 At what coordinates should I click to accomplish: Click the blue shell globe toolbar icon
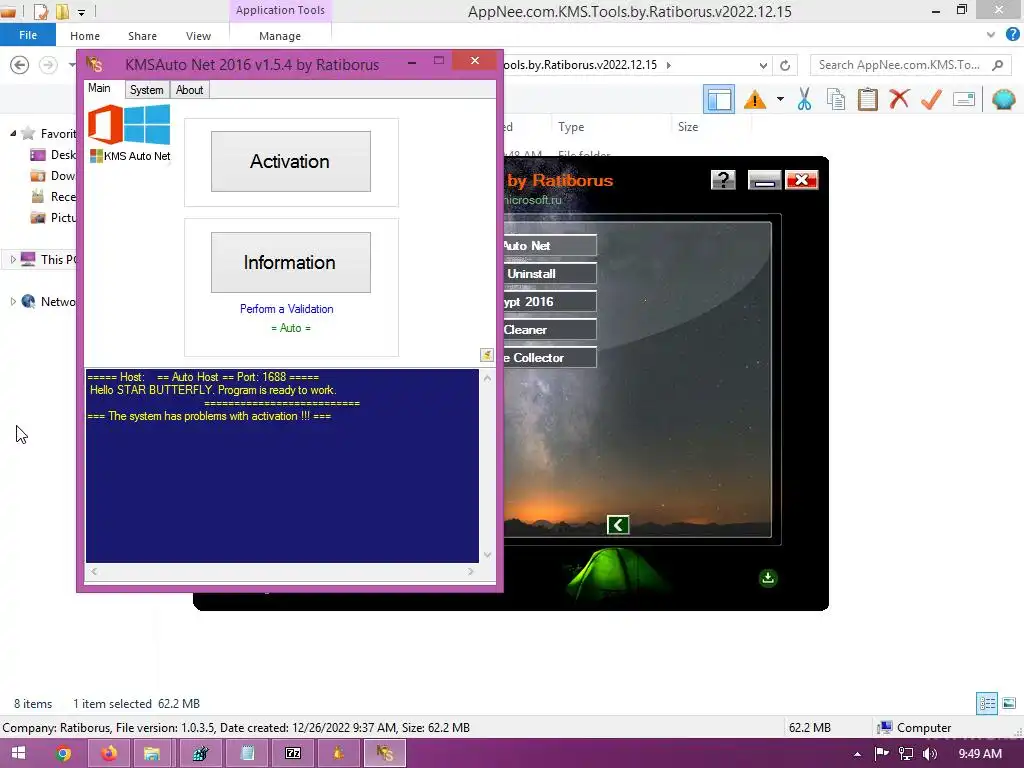[x=1004, y=99]
